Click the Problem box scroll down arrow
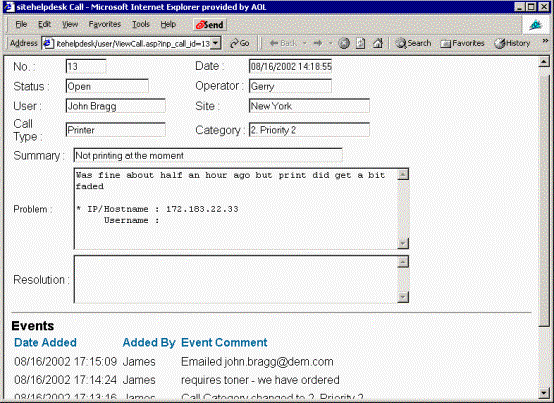Viewport: 554px width, 403px height. (x=403, y=243)
